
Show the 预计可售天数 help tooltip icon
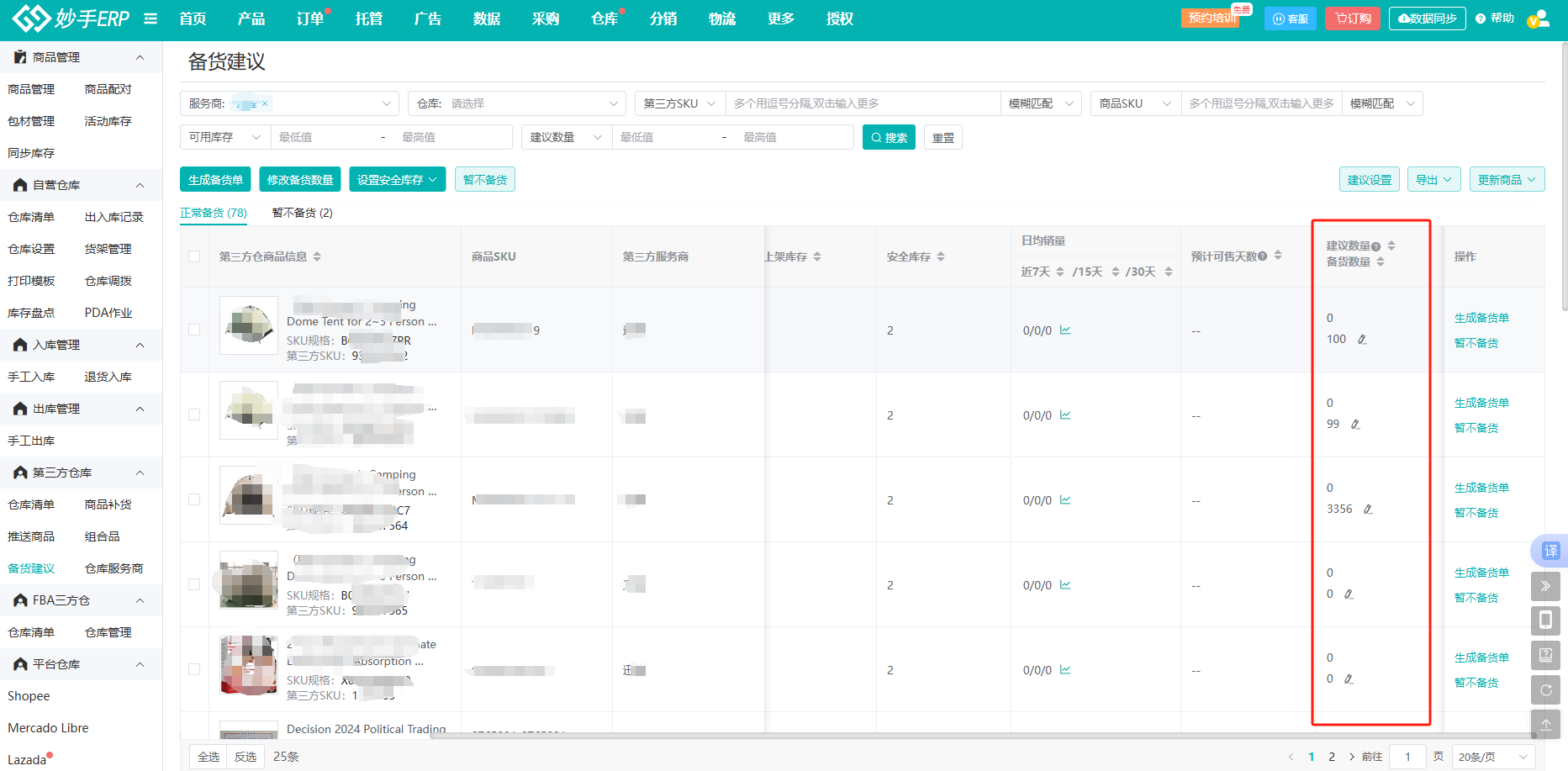[x=1263, y=256]
